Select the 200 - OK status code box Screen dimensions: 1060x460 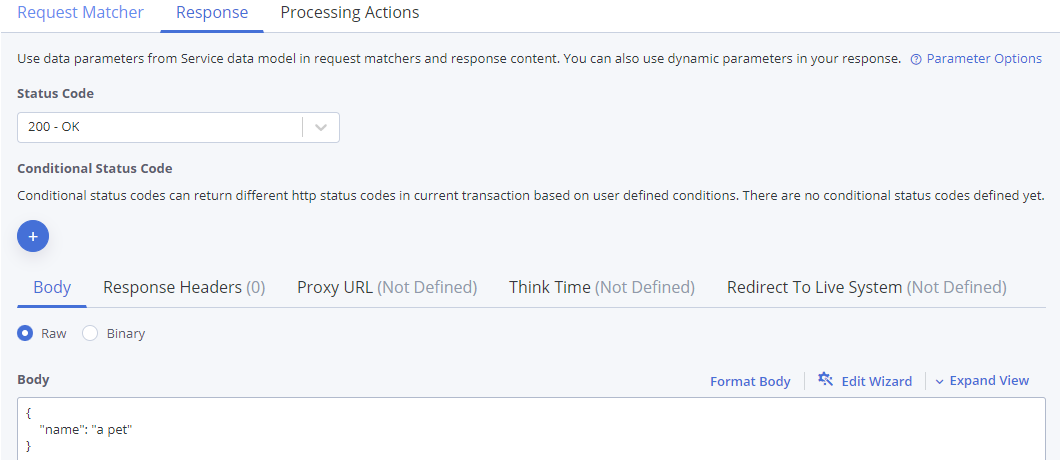[178, 127]
